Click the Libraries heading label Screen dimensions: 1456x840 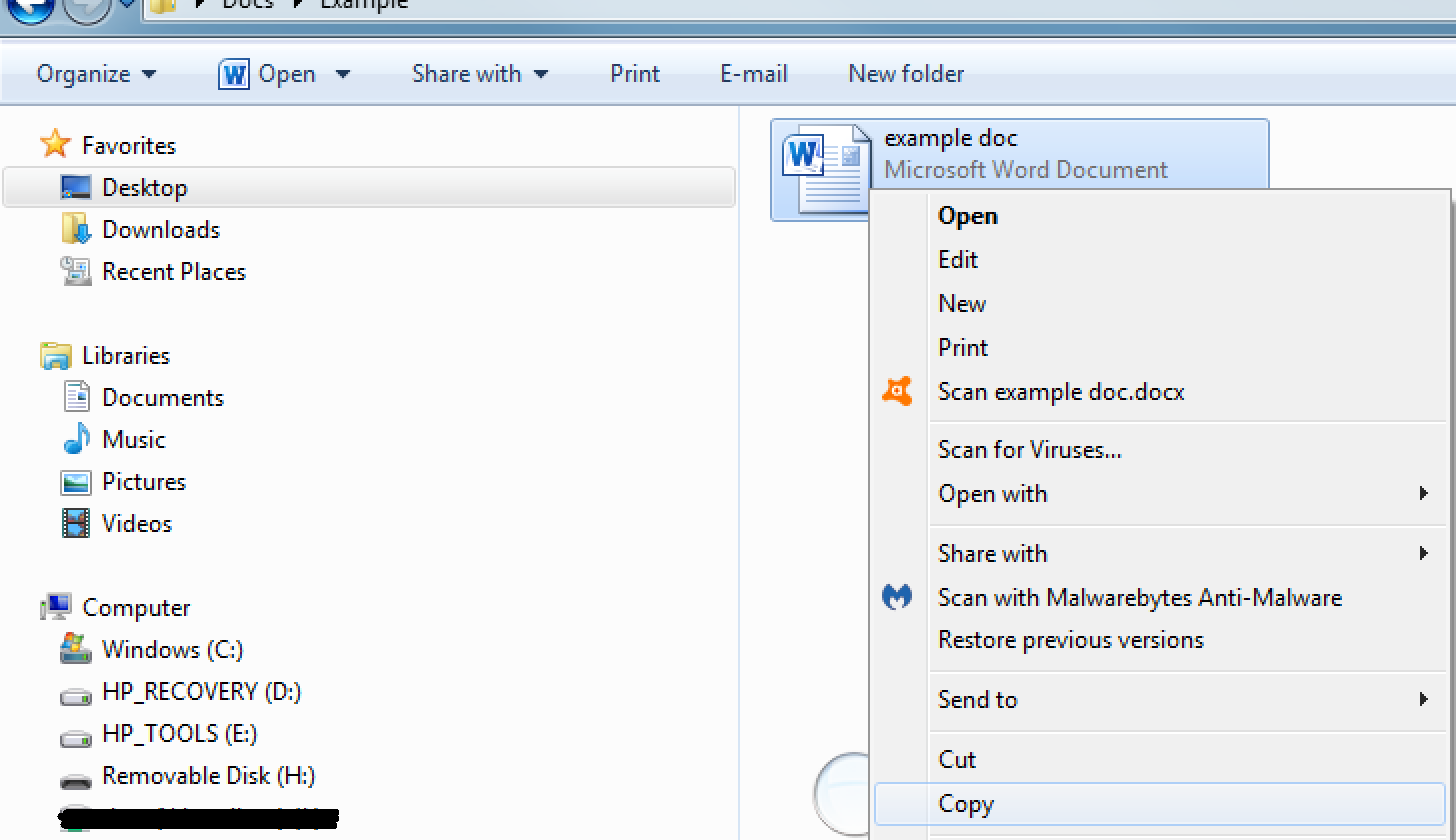(126, 355)
